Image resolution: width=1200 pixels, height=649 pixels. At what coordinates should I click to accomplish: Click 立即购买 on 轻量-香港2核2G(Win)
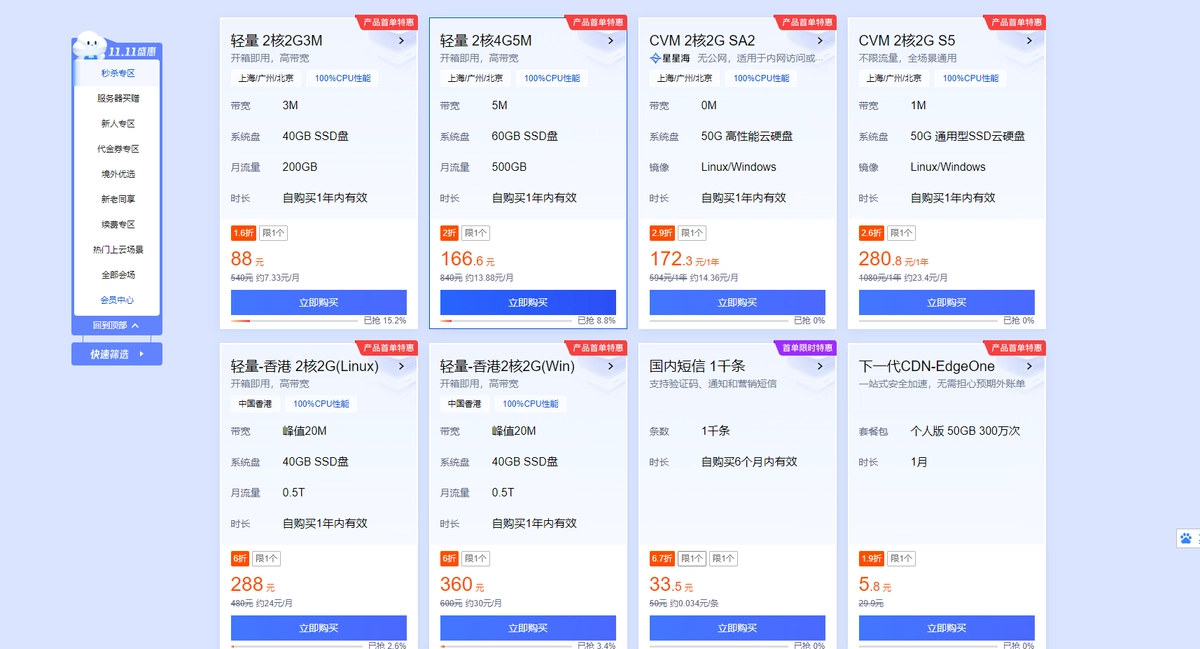click(528, 628)
